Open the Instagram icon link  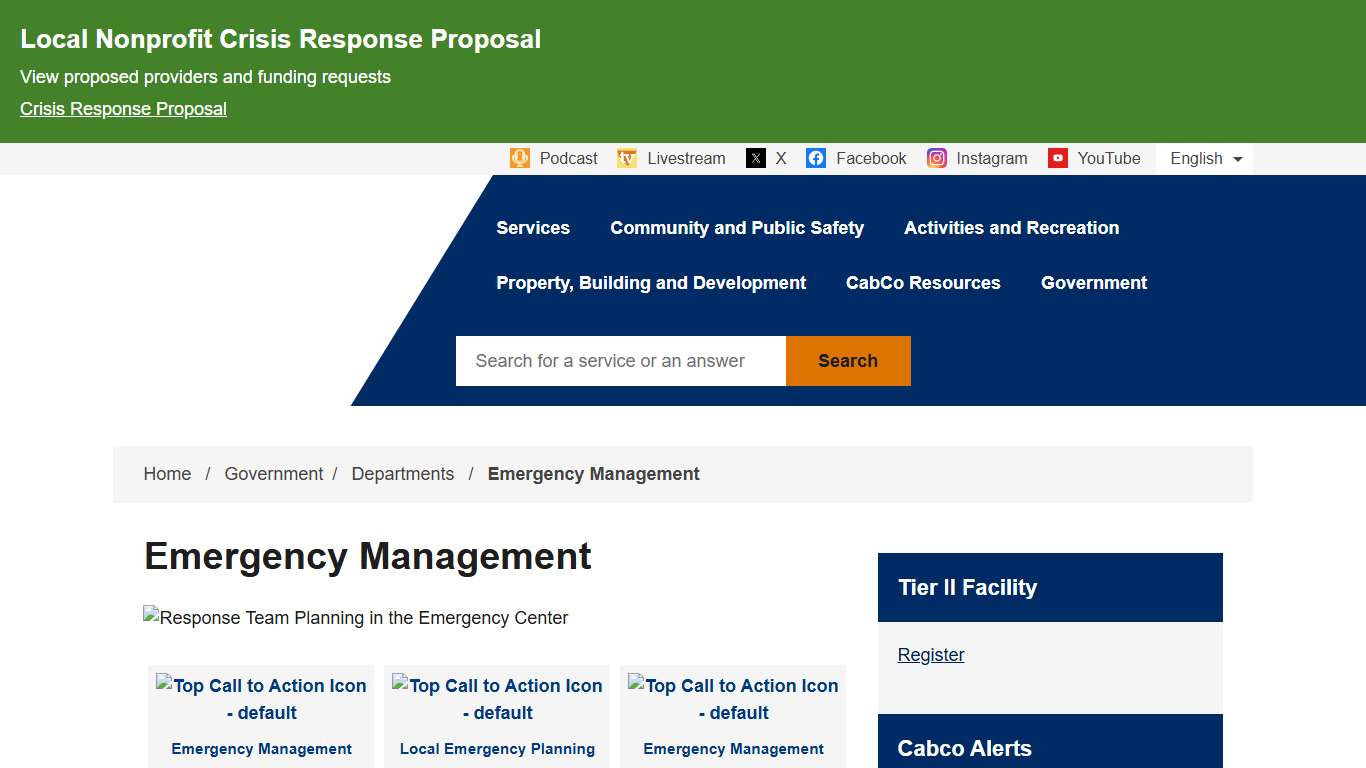pos(936,158)
